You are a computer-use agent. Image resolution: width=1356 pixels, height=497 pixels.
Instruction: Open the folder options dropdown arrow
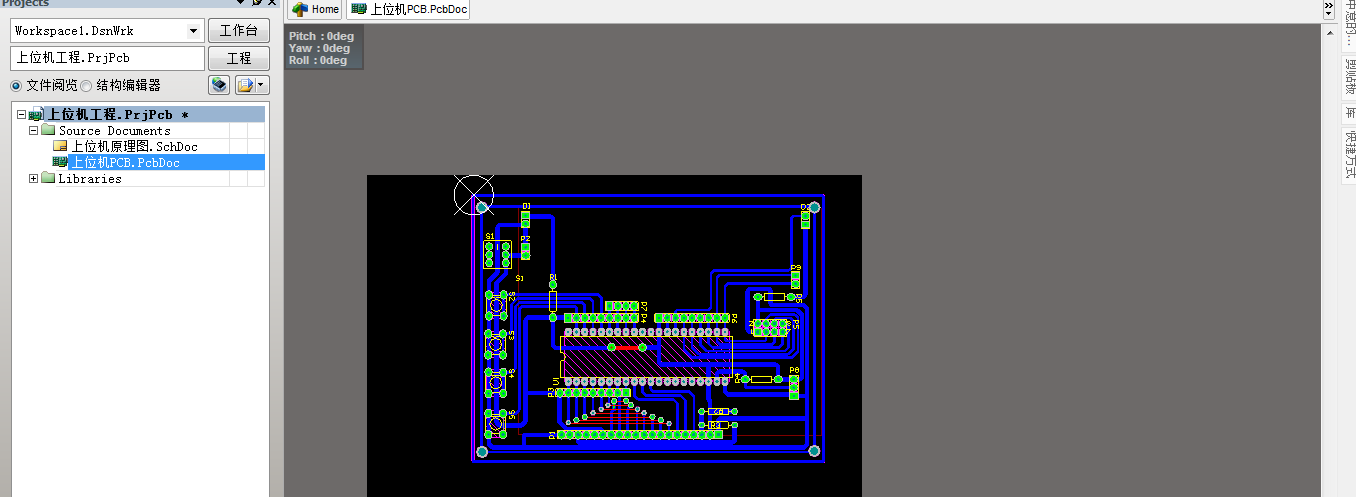[x=262, y=85]
